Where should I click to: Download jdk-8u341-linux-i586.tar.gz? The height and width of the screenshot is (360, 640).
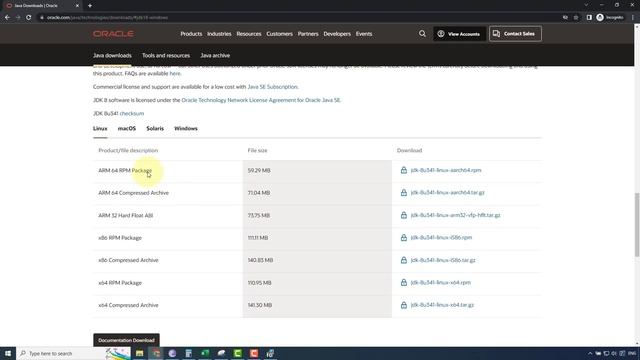(x=443, y=260)
